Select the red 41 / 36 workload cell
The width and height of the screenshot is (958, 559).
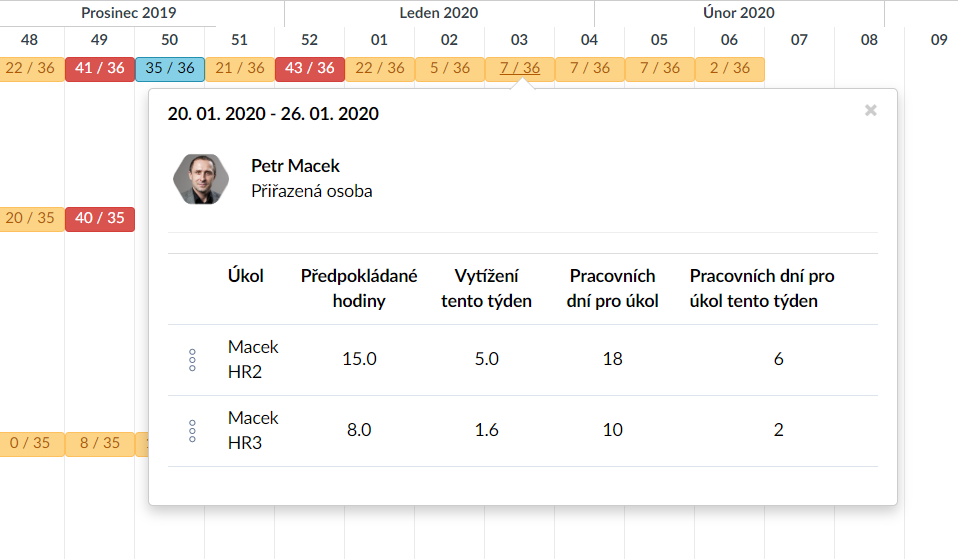(x=100, y=68)
